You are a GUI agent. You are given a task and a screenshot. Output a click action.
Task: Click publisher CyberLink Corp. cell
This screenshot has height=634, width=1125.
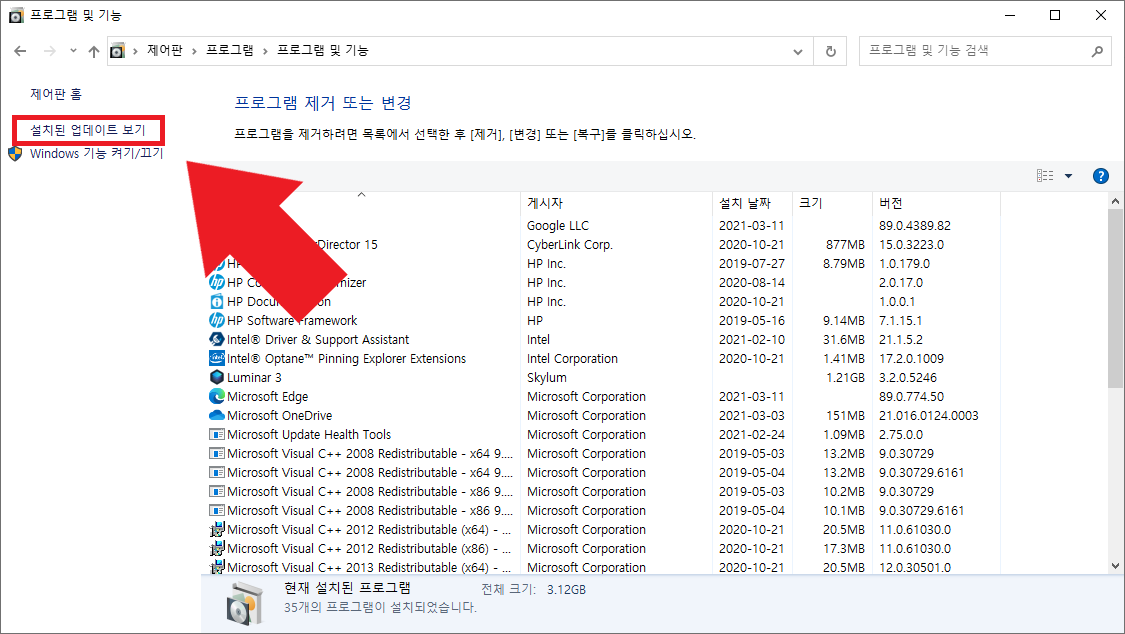(570, 245)
